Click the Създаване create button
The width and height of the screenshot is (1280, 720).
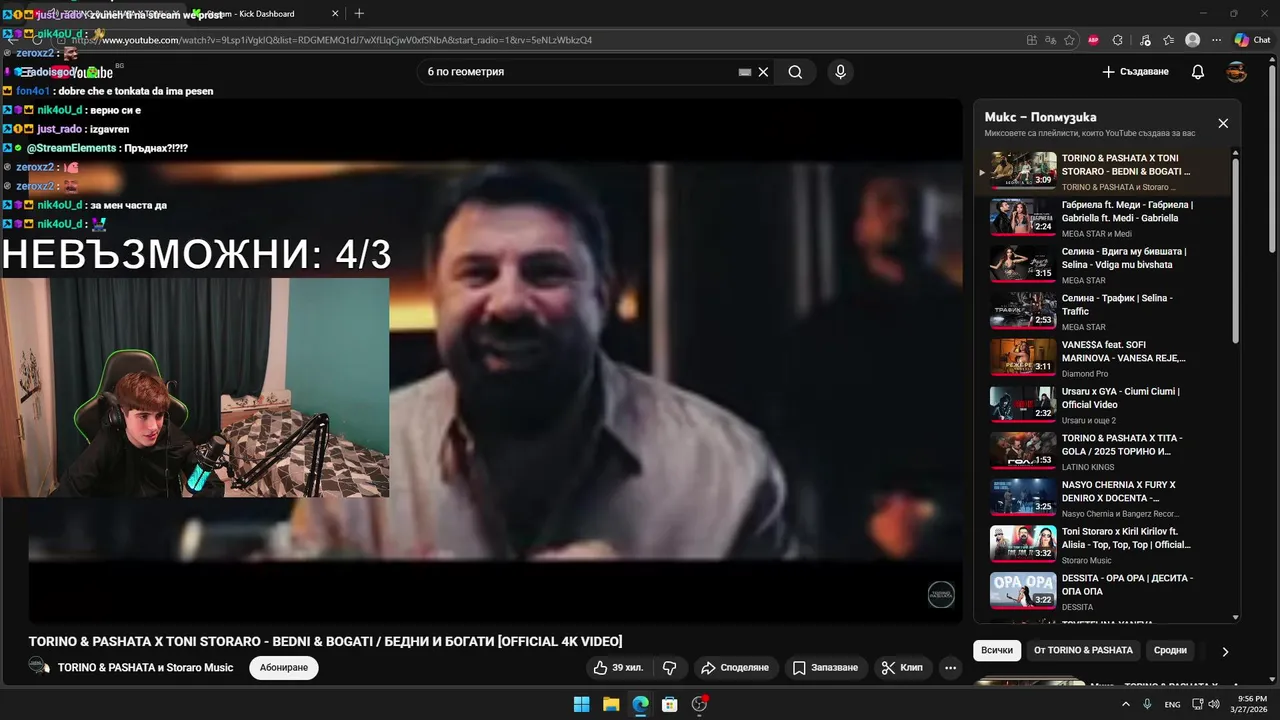[x=1135, y=72]
